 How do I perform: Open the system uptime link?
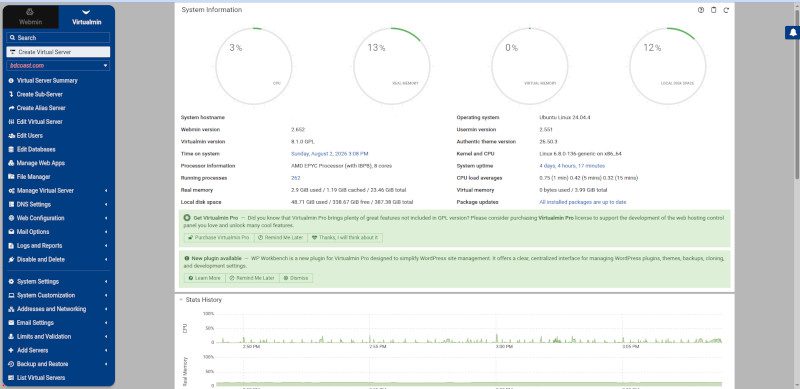[x=572, y=166]
